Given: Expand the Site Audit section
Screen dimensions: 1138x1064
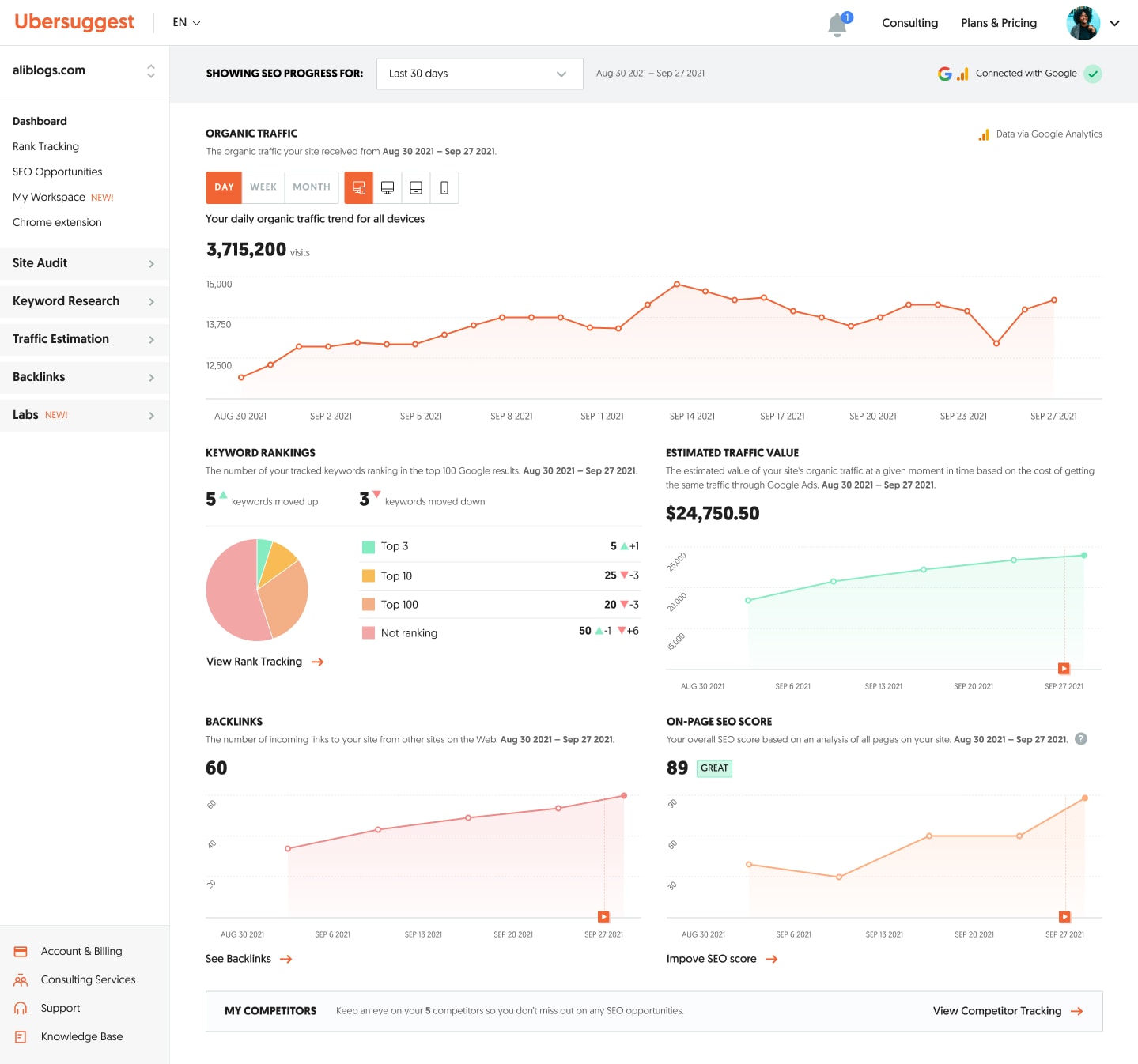Looking at the screenshot, I should [x=85, y=264].
